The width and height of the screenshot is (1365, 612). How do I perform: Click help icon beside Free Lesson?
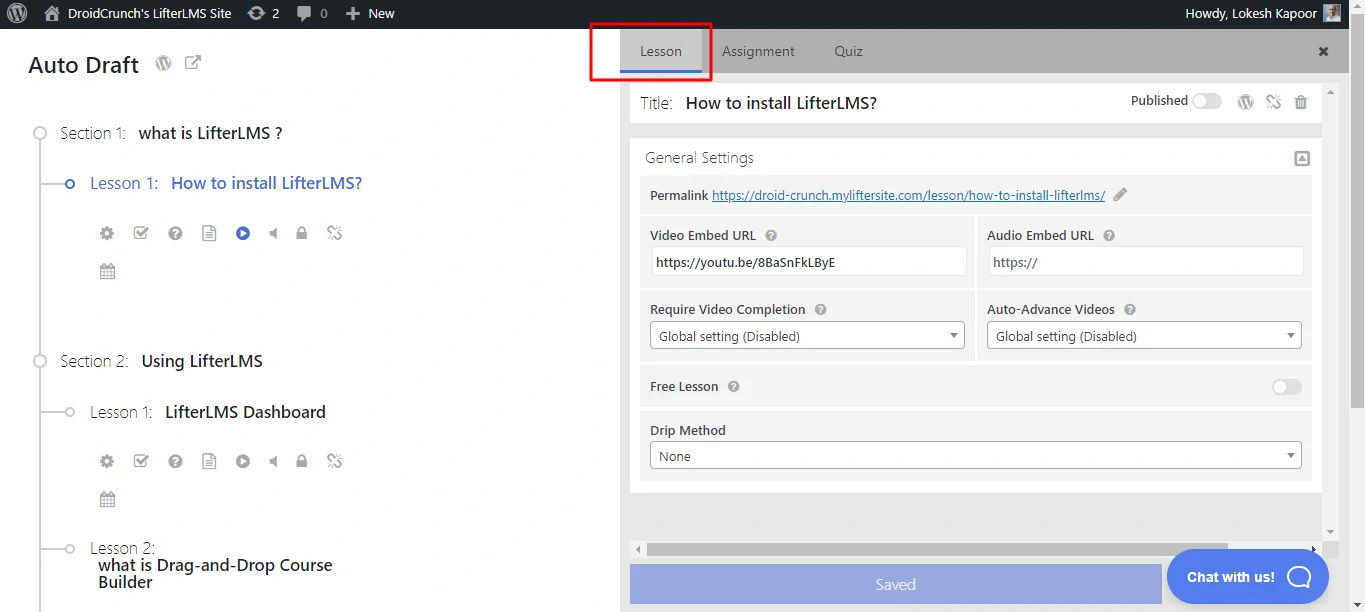coord(733,387)
